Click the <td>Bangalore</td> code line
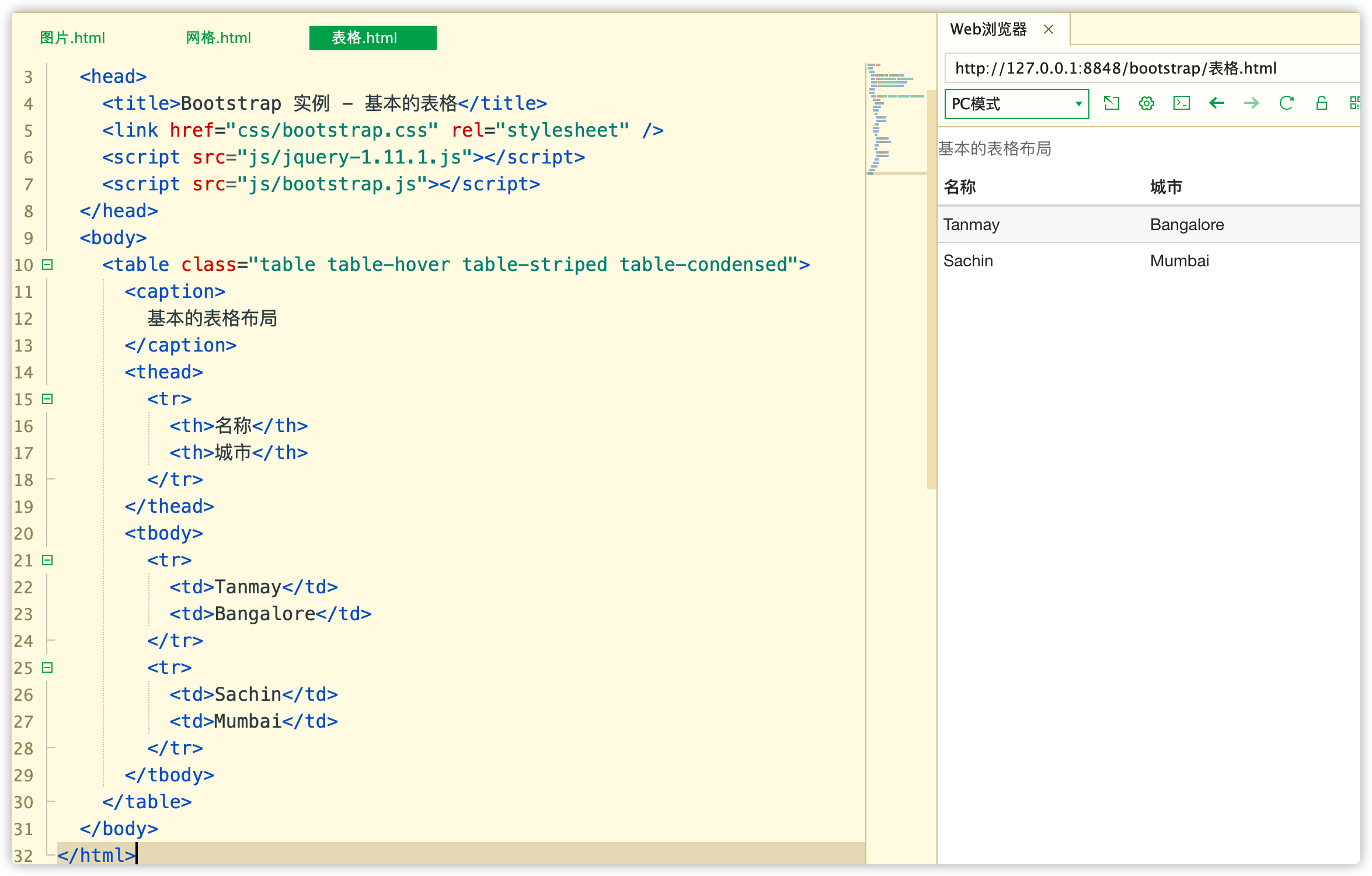The height and width of the screenshot is (876, 1372). [271, 614]
